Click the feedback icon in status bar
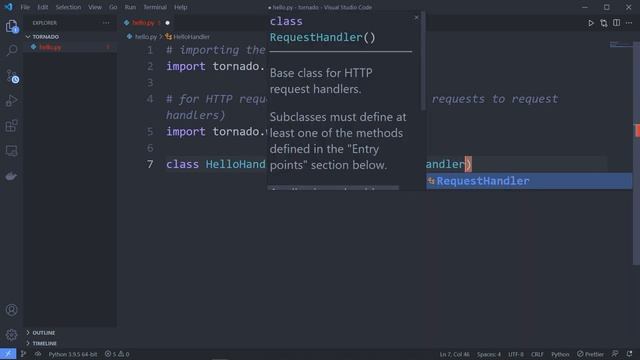 tap(615, 354)
